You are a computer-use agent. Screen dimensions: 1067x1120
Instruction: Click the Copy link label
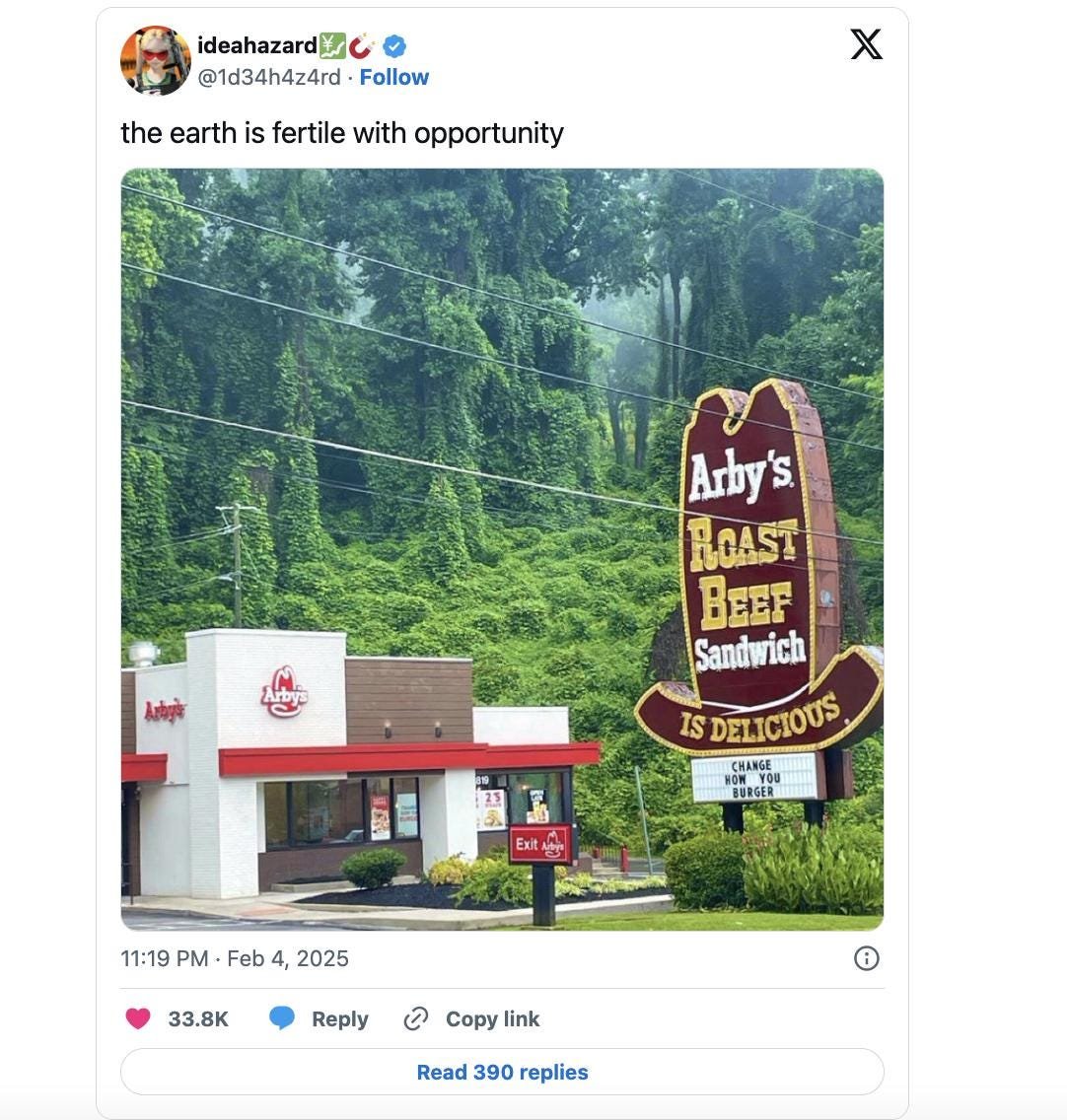492,1018
